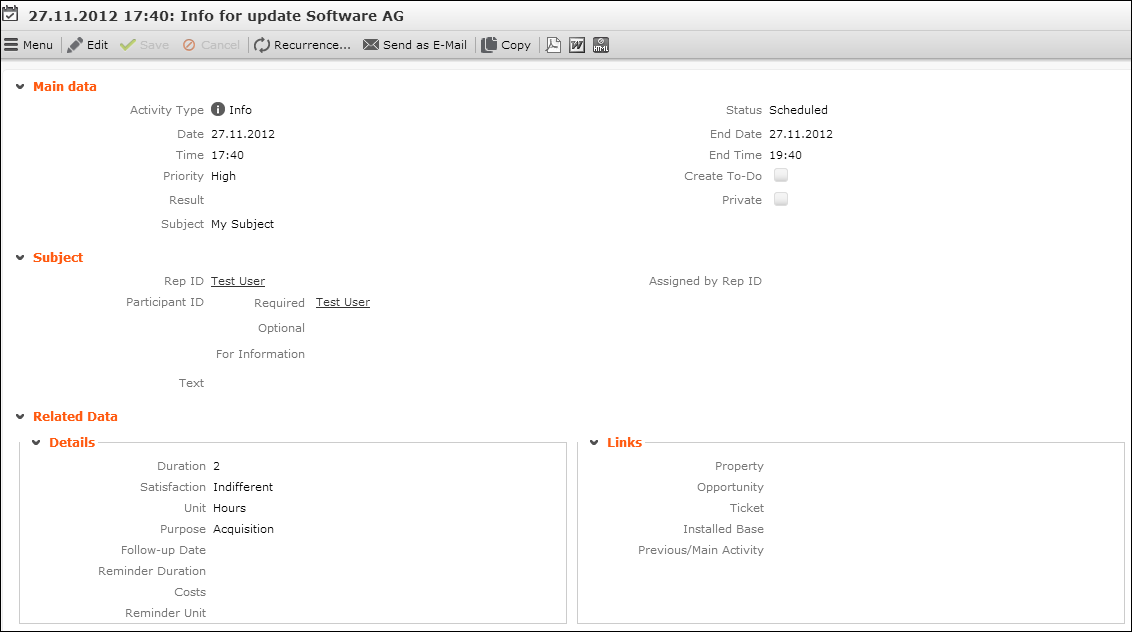Export record as HTML icon
1132x632 pixels.
601,45
